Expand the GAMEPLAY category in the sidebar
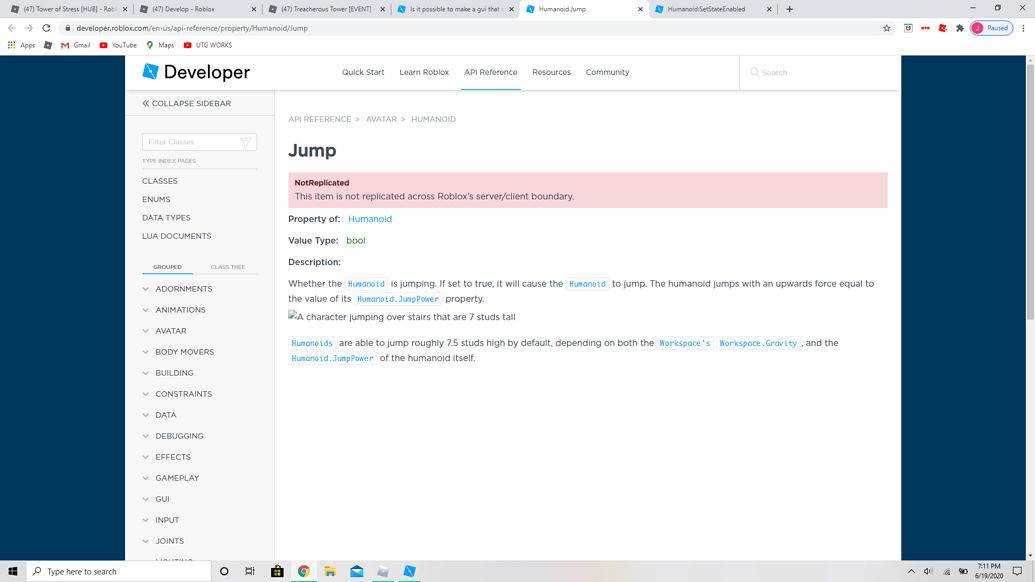Screen dimensions: 1035x582 point(177,478)
